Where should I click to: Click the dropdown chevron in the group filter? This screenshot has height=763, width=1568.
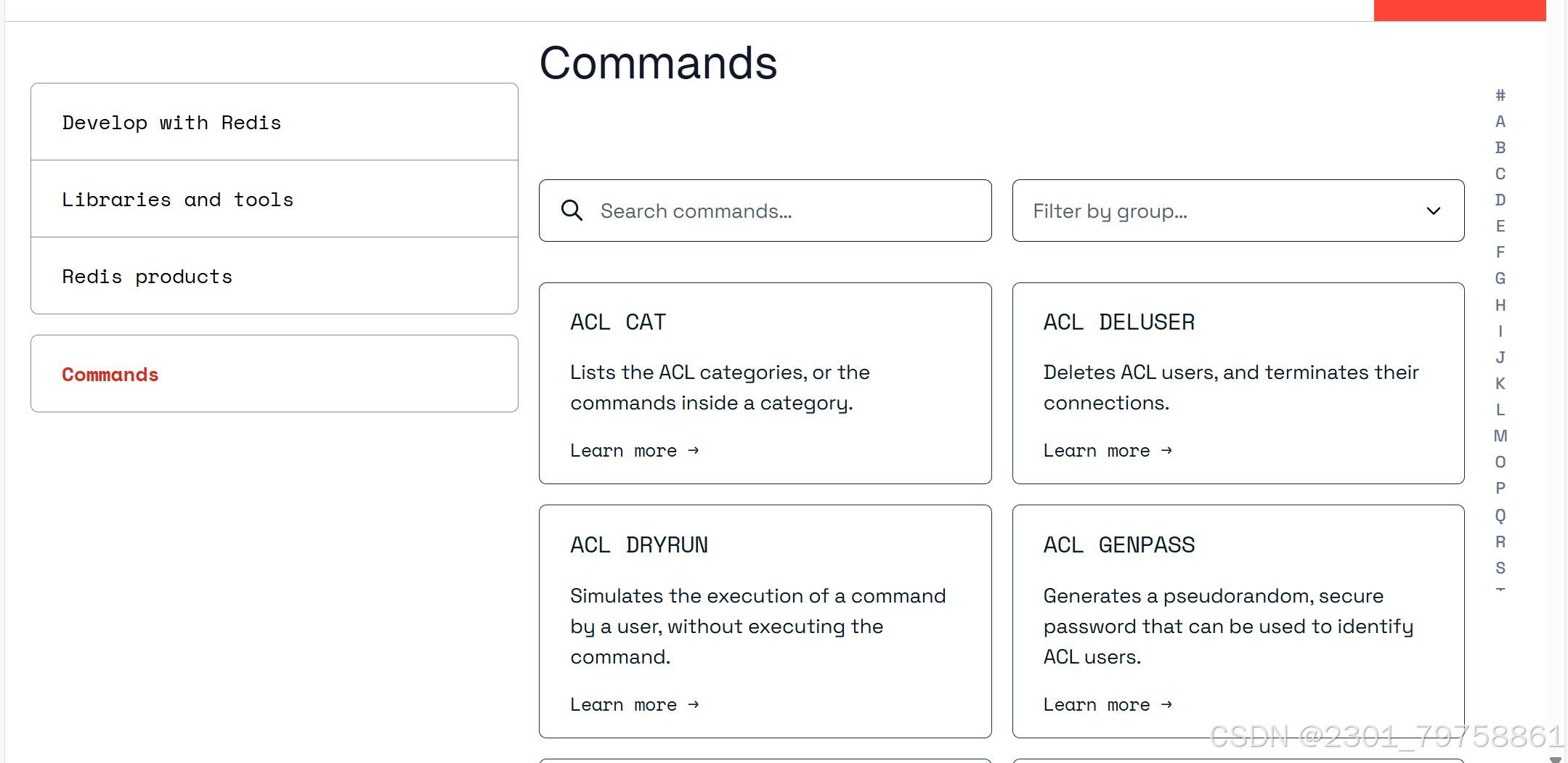click(x=1433, y=211)
